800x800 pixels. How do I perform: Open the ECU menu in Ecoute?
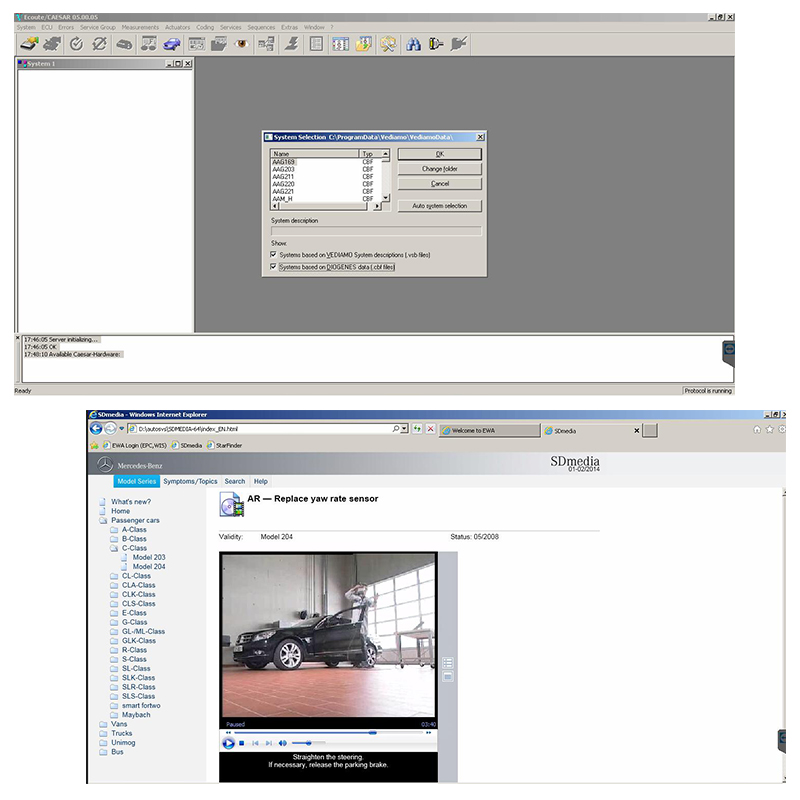click(x=47, y=27)
